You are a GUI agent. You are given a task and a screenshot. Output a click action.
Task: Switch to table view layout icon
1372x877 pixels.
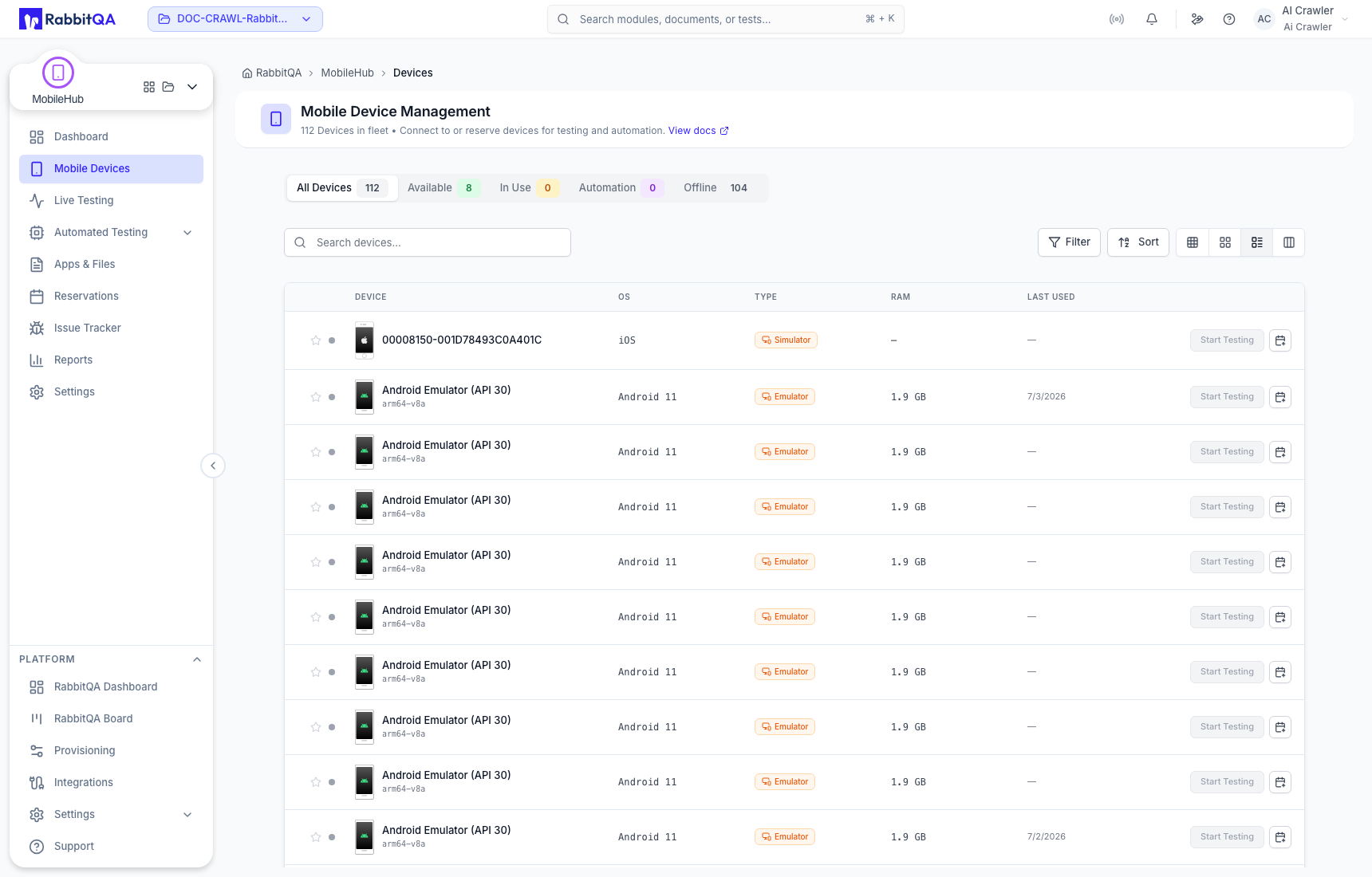[1193, 242]
